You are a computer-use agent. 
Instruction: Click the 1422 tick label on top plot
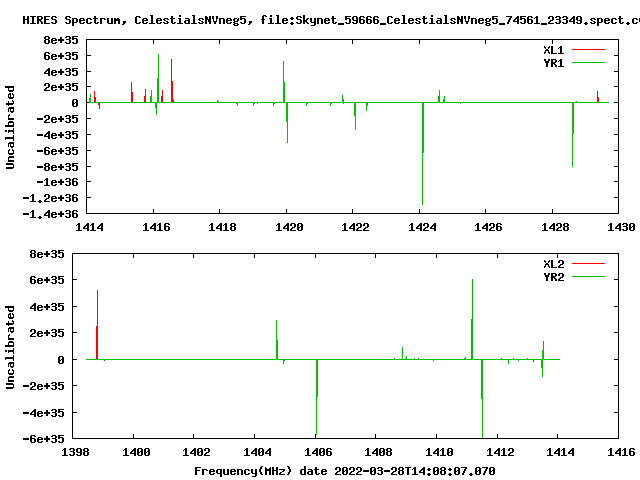tap(355, 227)
